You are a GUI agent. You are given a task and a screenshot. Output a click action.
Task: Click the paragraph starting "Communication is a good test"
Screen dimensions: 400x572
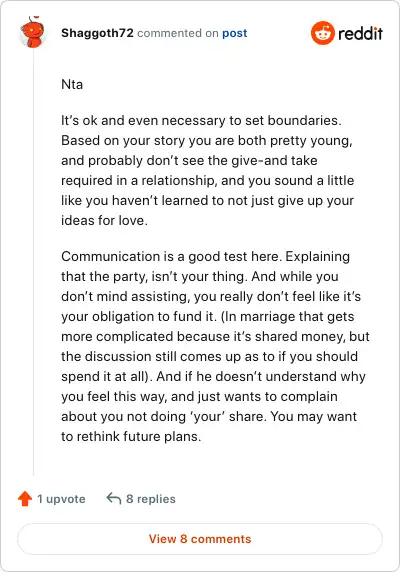[x=215, y=346]
